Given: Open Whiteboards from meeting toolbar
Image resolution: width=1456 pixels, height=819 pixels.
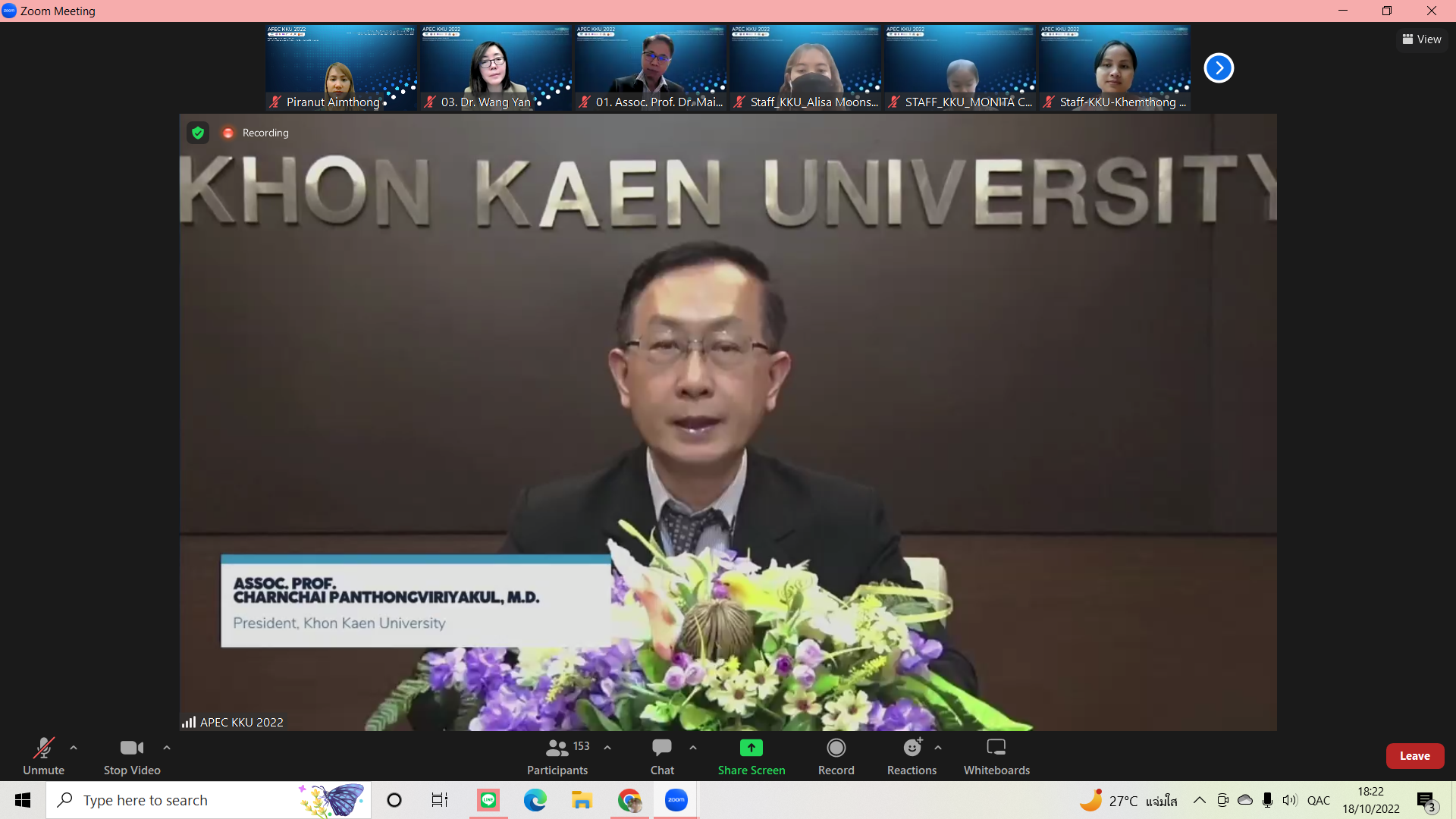Looking at the screenshot, I should 996,756.
